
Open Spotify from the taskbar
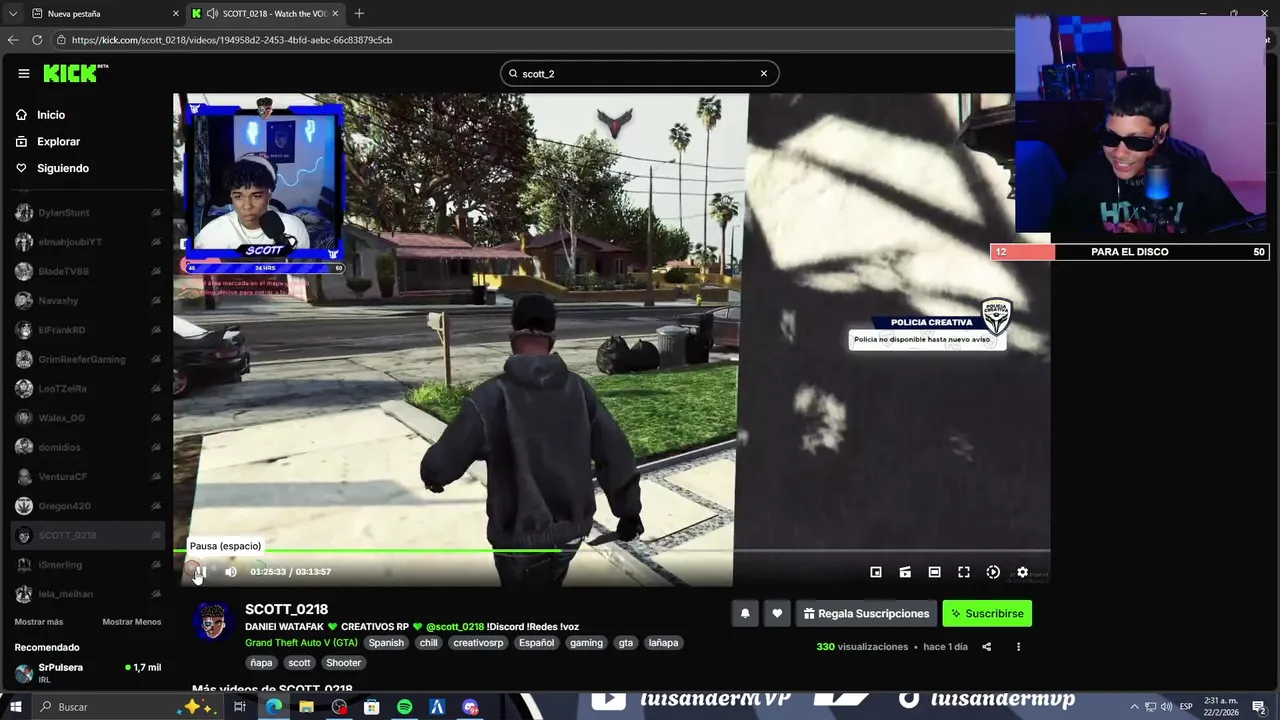click(404, 707)
